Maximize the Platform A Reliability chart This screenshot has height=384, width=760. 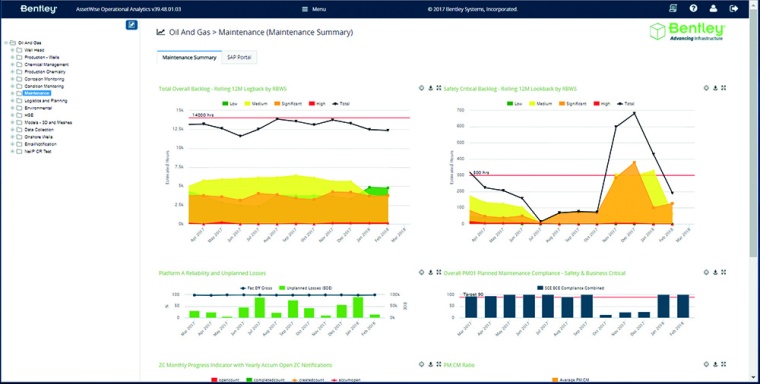(x=439, y=273)
